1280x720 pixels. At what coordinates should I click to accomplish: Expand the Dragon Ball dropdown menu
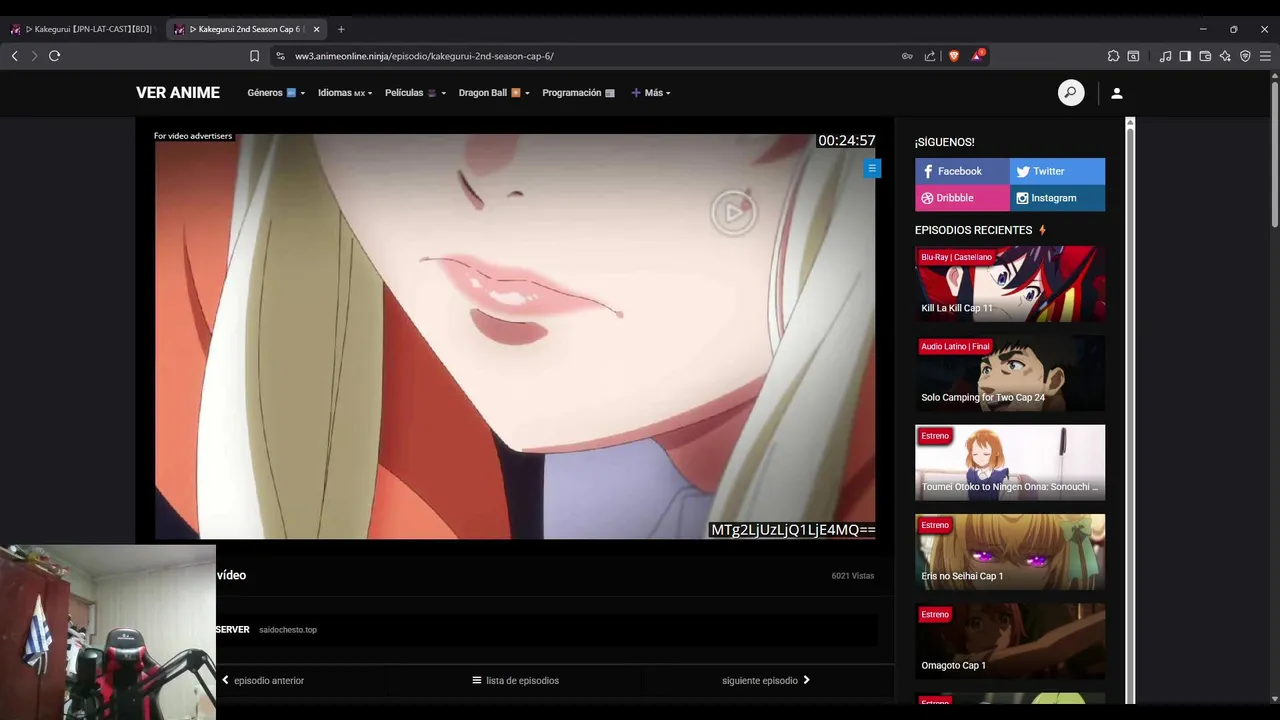pyautogui.click(x=494, y=93)
